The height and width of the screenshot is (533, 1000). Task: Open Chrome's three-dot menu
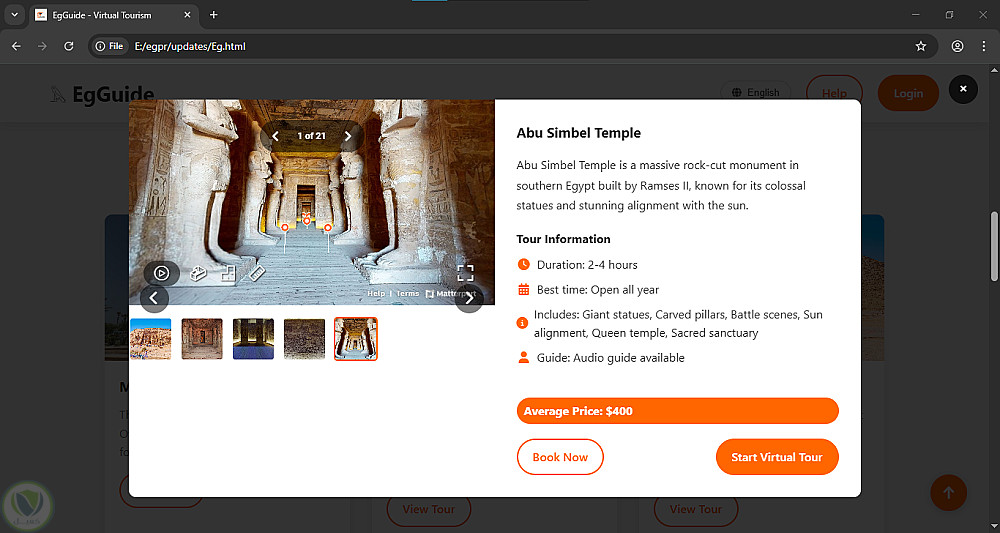(x=984, y=46)
